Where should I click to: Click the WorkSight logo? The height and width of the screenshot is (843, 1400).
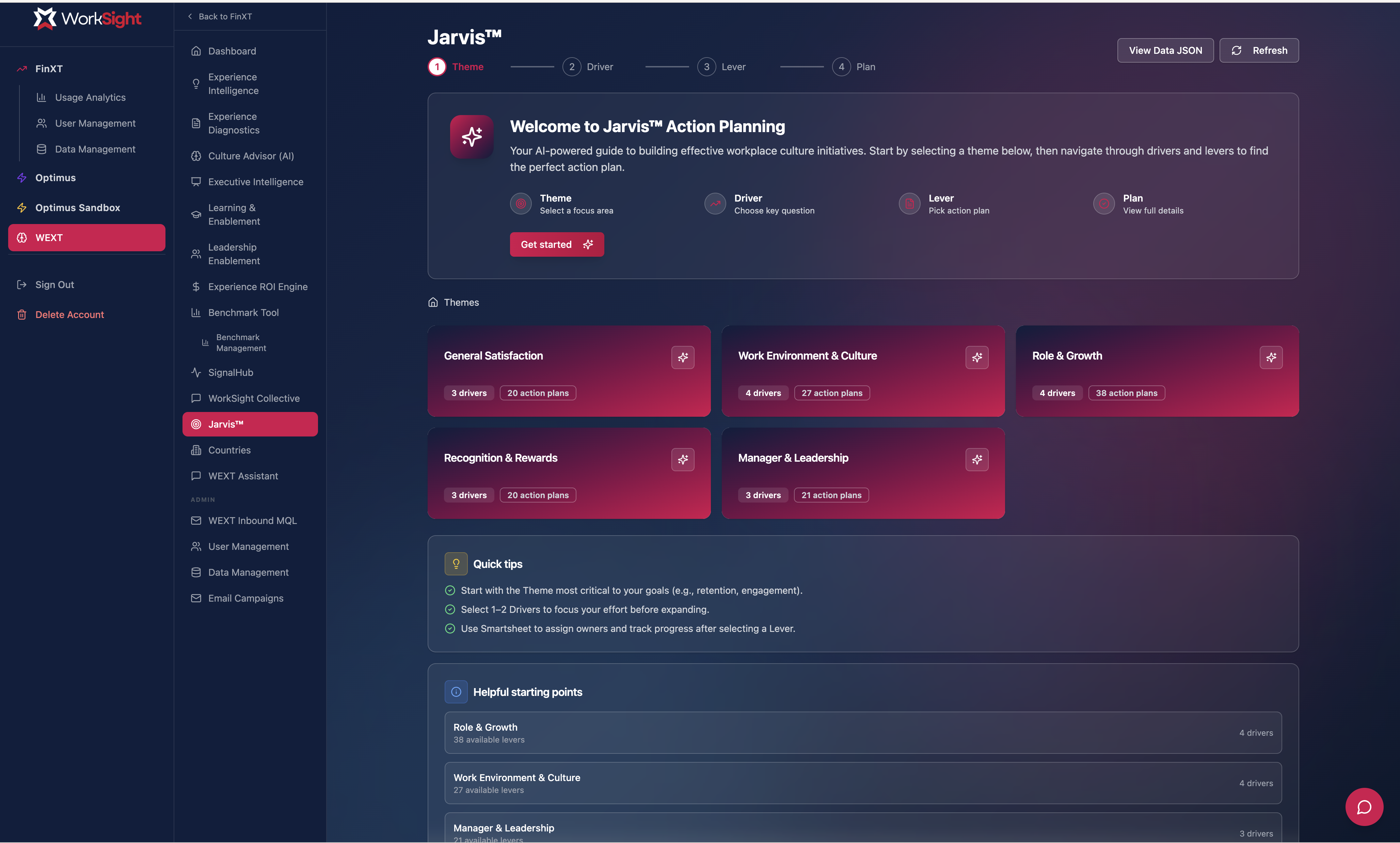87,19
